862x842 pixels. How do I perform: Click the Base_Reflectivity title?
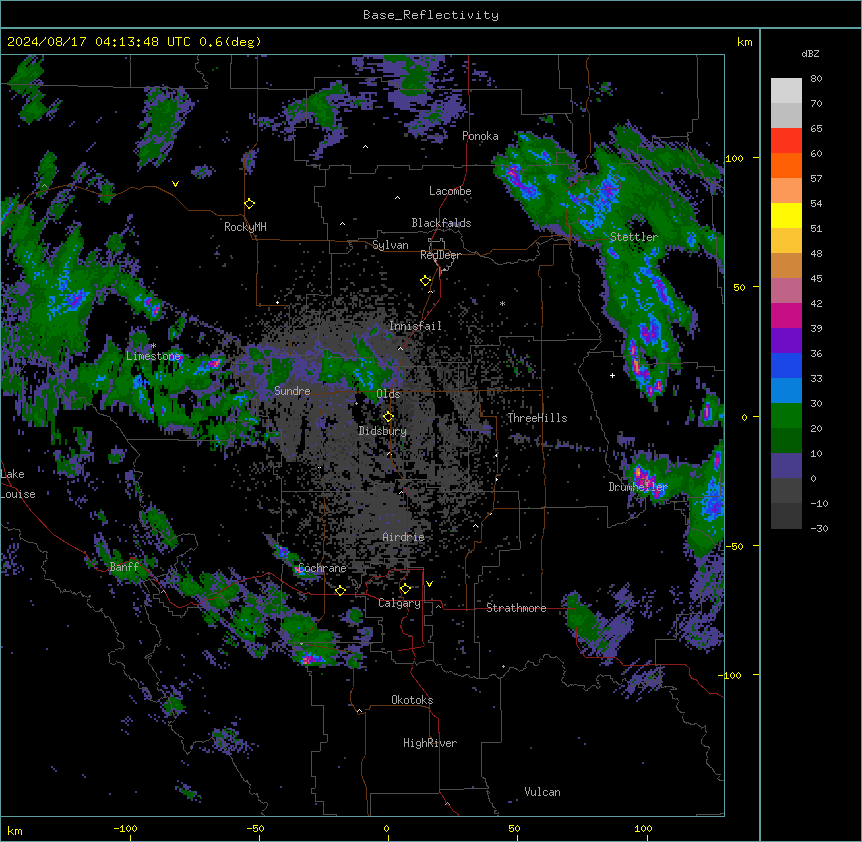click(x=431, y=15)
